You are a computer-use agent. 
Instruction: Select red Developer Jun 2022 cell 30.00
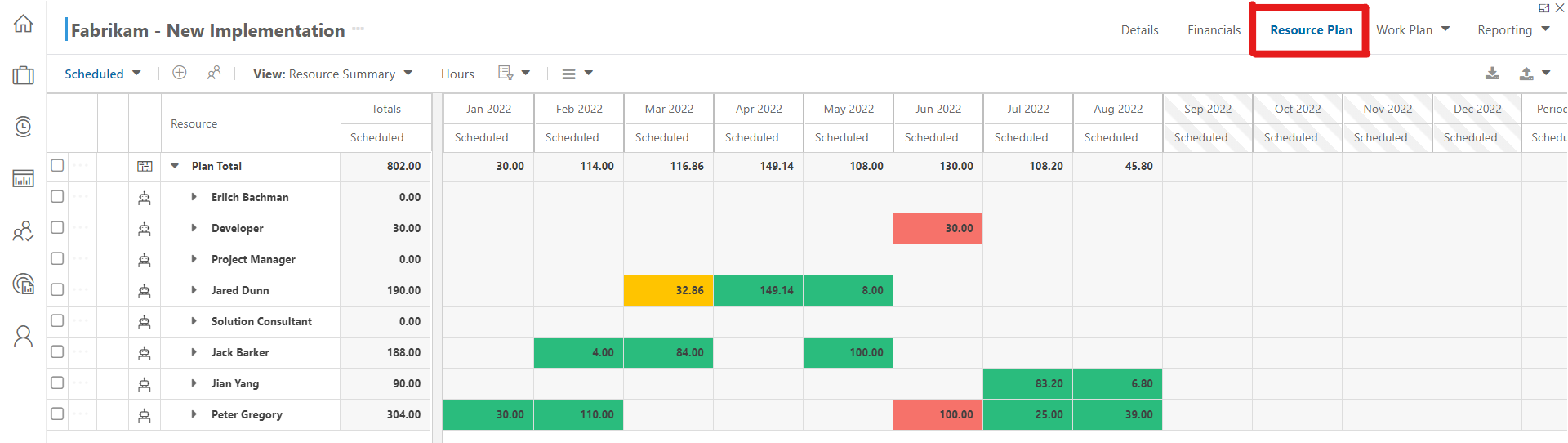pos(938,228)
